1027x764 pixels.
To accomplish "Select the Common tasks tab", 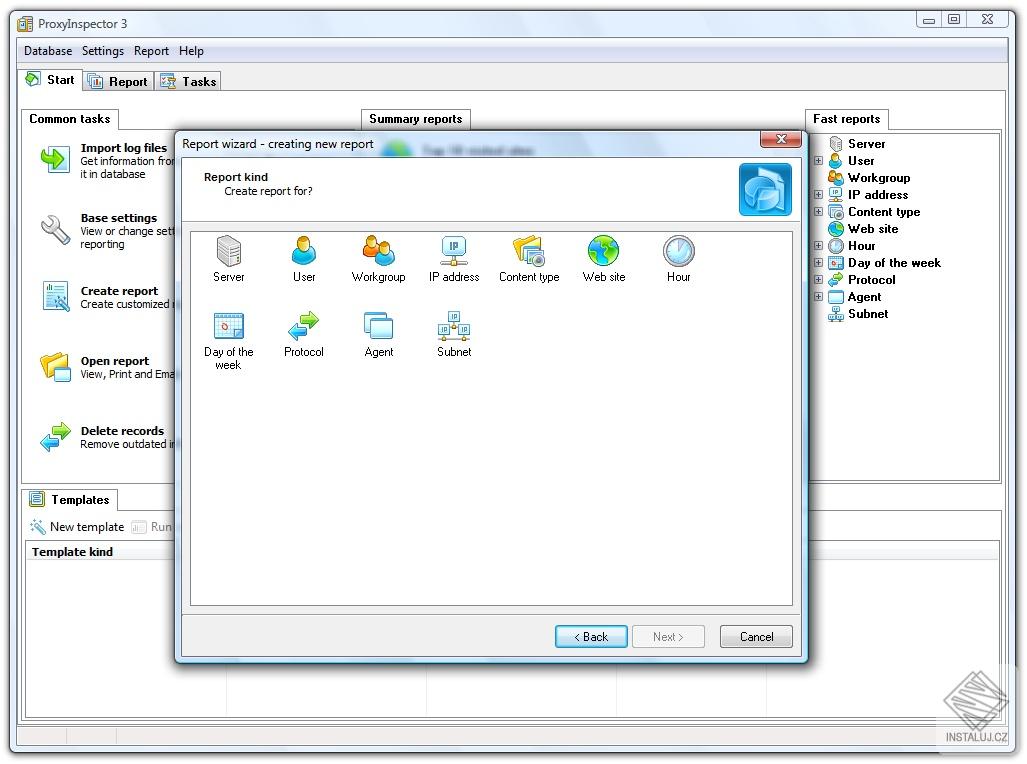I will click(69, 119).
